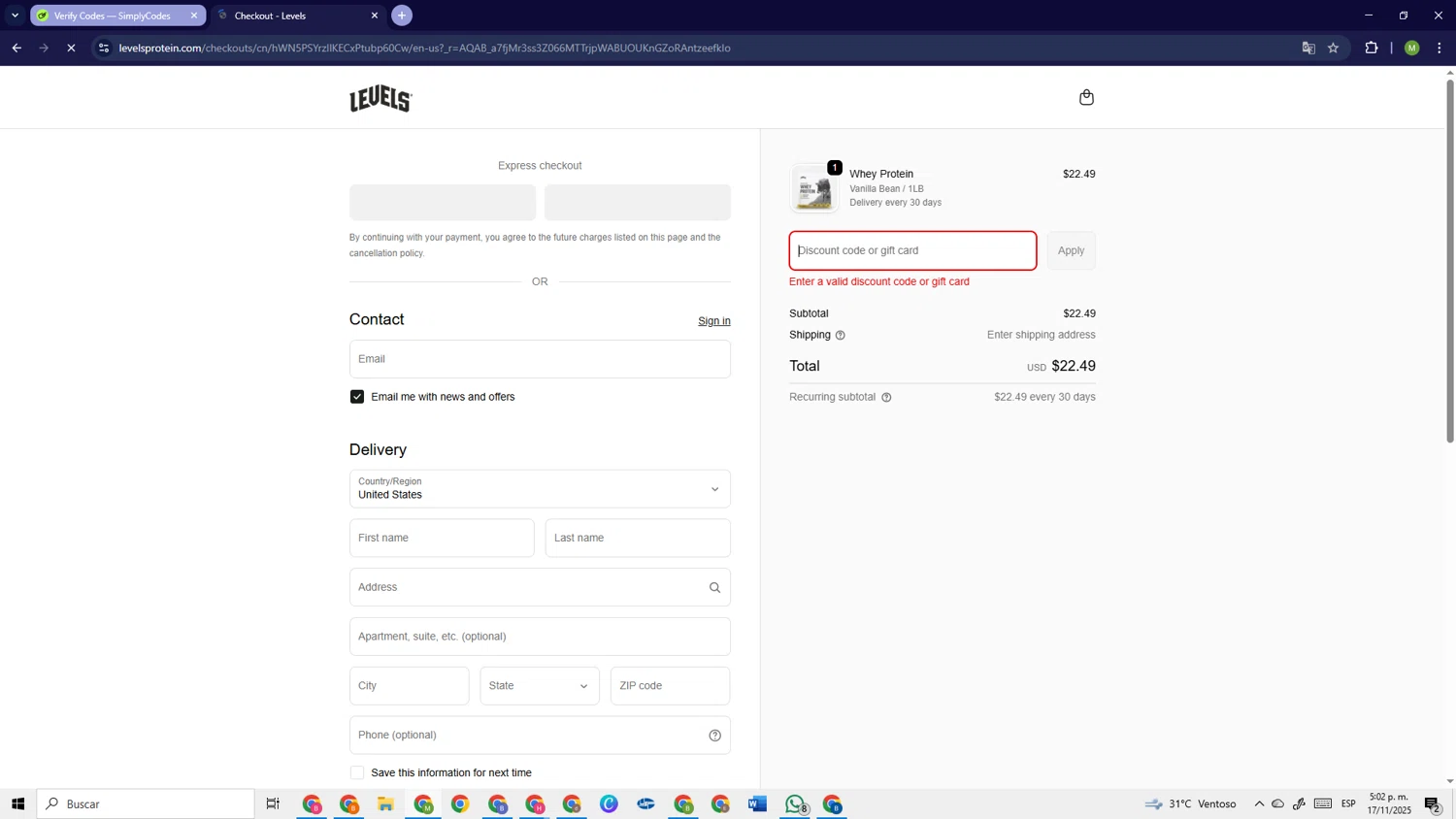Open the State dropdown
The image size is (1456, 819).
point(540,686)
